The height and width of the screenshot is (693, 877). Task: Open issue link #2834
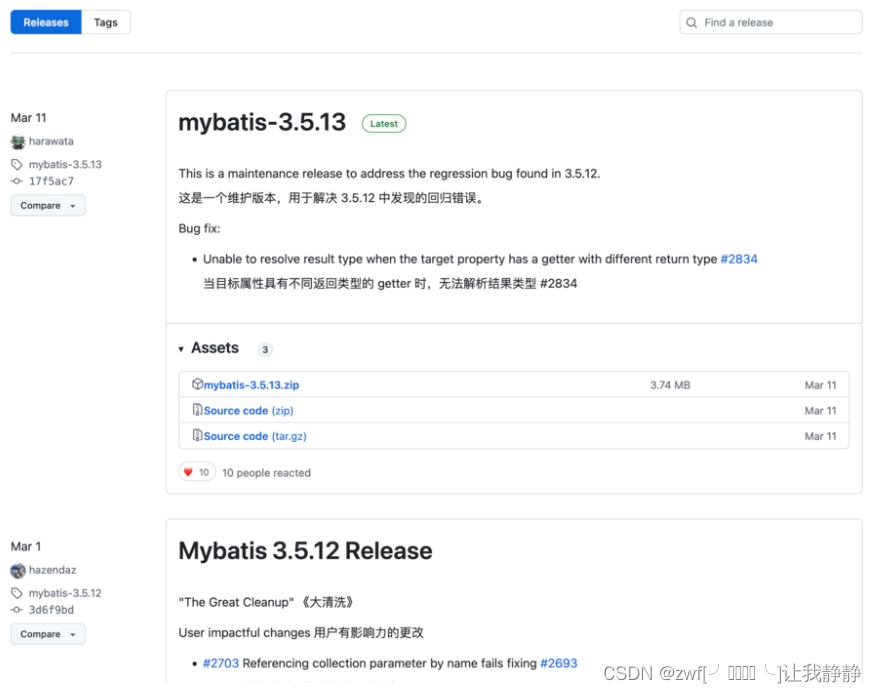(739, 258)
